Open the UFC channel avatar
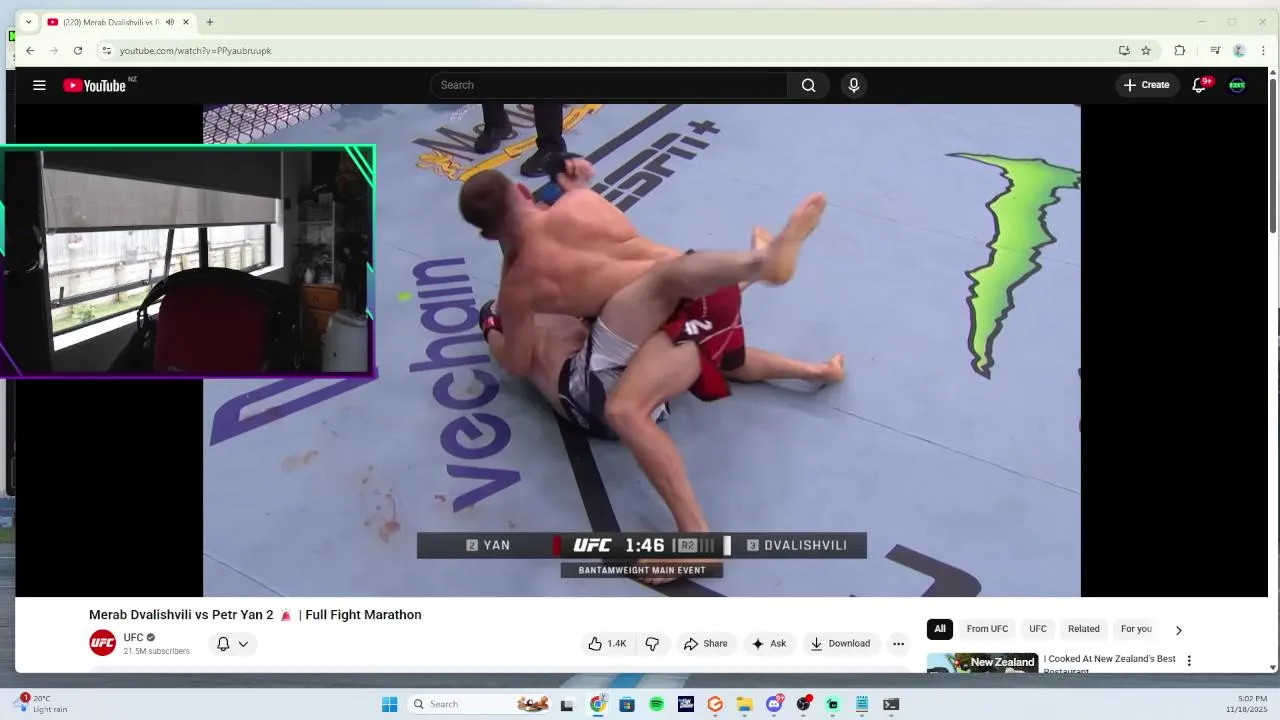Viewport: 1280px width, 720px height. pyautogui.click(x=102, y=643)
